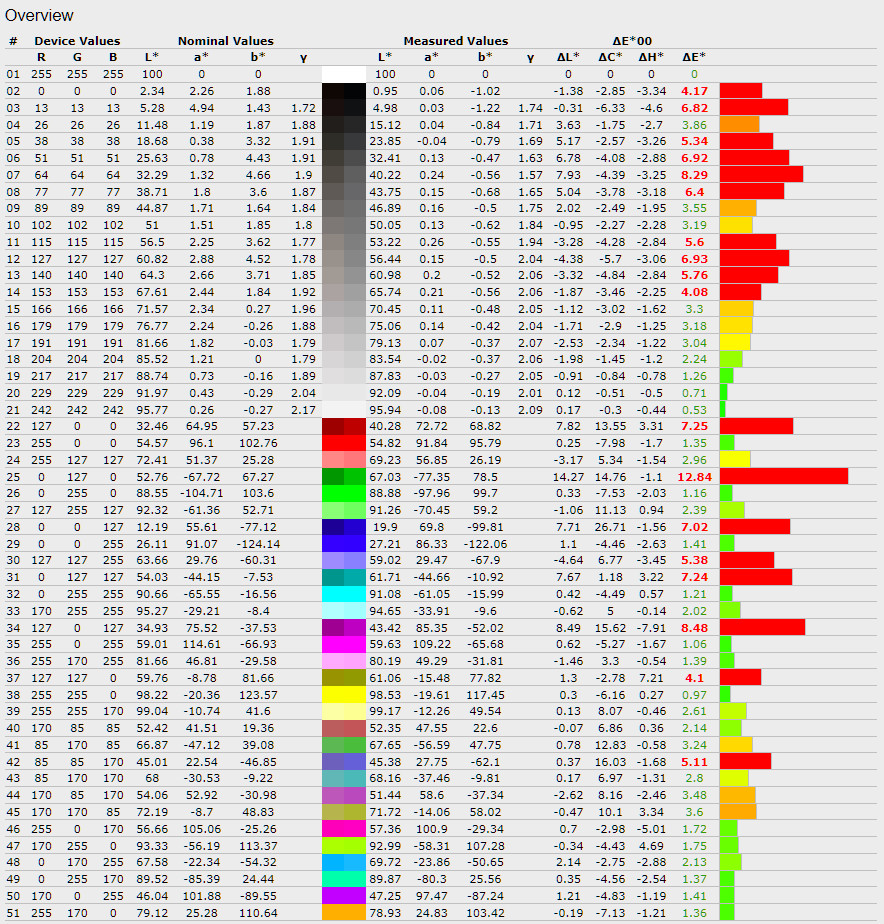Click the 8.29 ΔE* value in row 07
The image size is (884, 924).
694,174
